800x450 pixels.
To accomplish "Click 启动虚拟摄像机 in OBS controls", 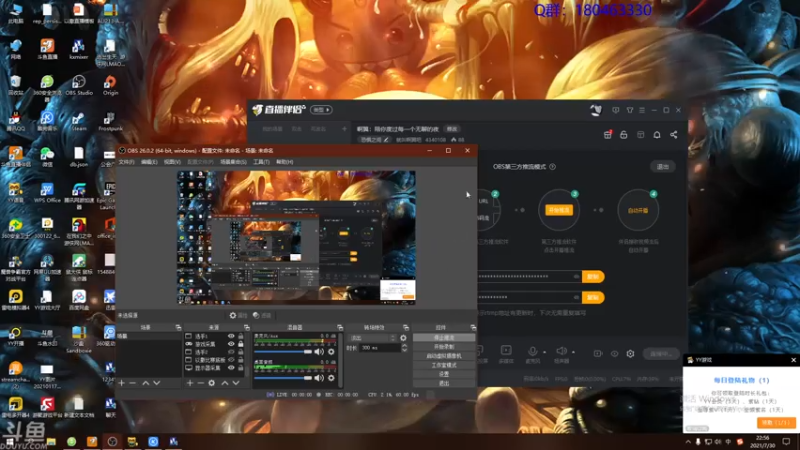I will pos(444,356).
